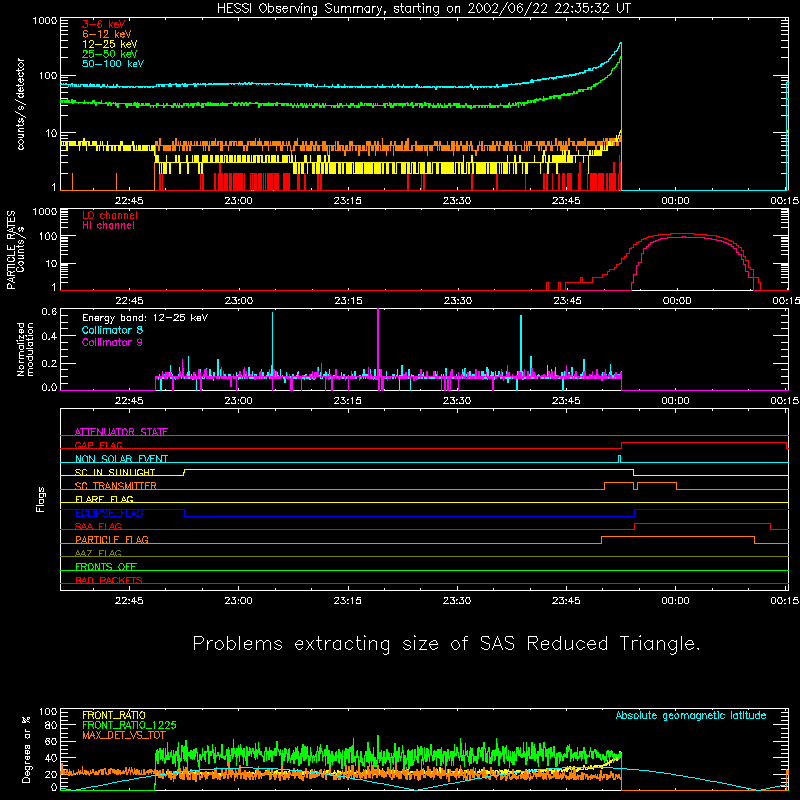
Task: Select the green FRONT_RATIO_1225 legend label
Action: tap(129, 725)
